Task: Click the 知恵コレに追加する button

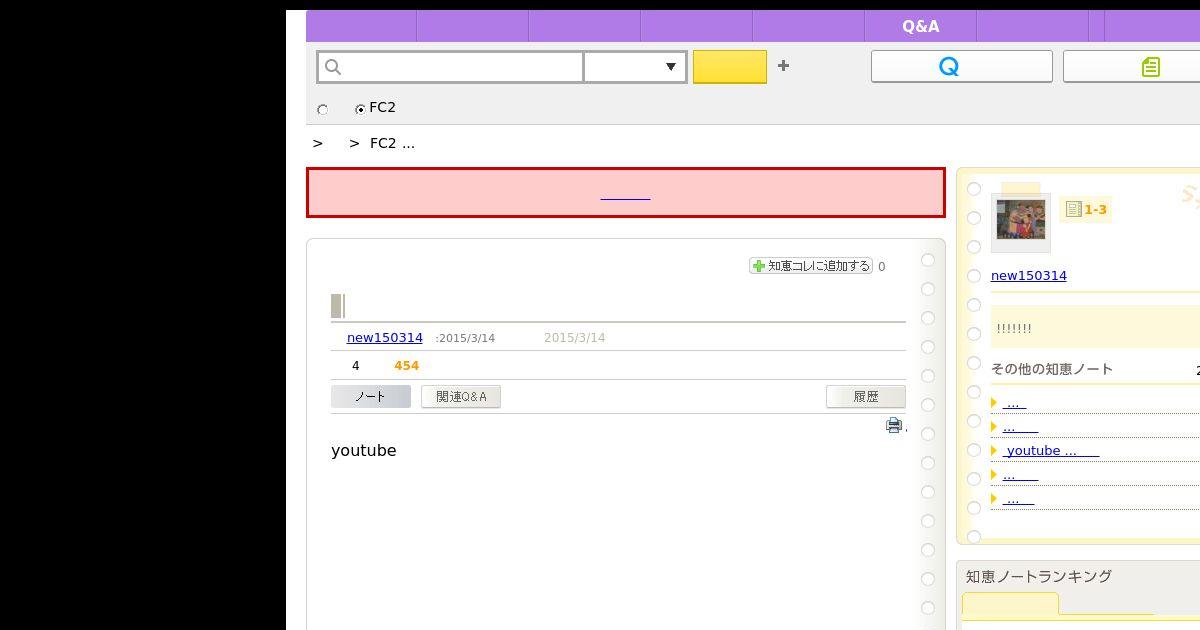Action: point(811,266)
